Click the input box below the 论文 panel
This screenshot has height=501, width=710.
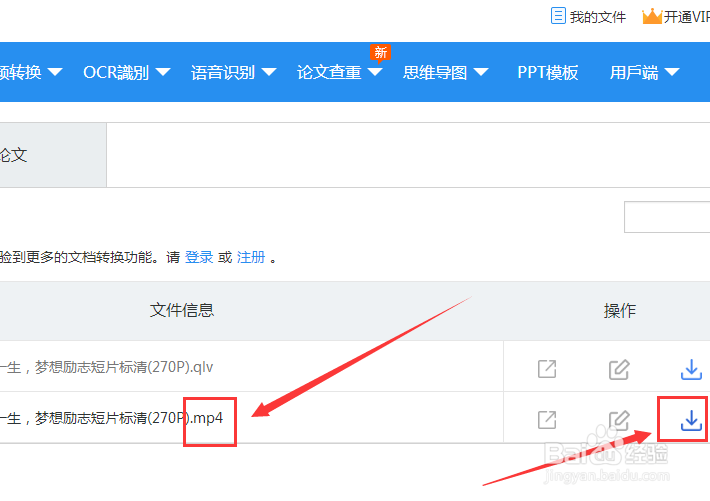pos(667,217)
